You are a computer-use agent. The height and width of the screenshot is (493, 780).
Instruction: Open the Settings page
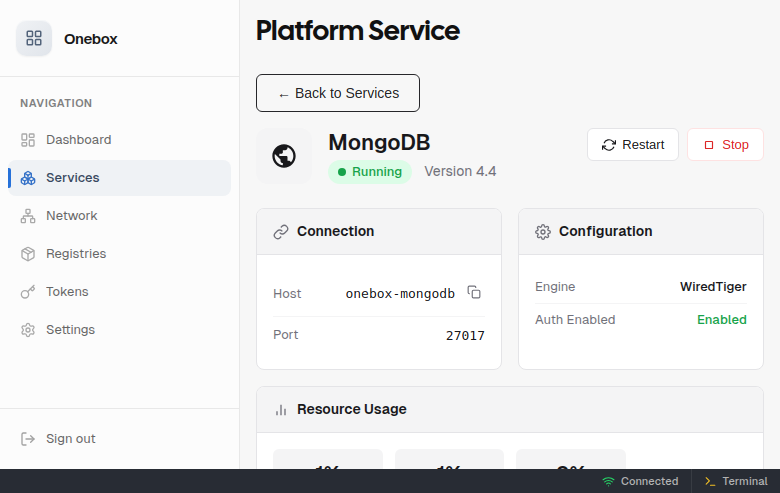70,330
